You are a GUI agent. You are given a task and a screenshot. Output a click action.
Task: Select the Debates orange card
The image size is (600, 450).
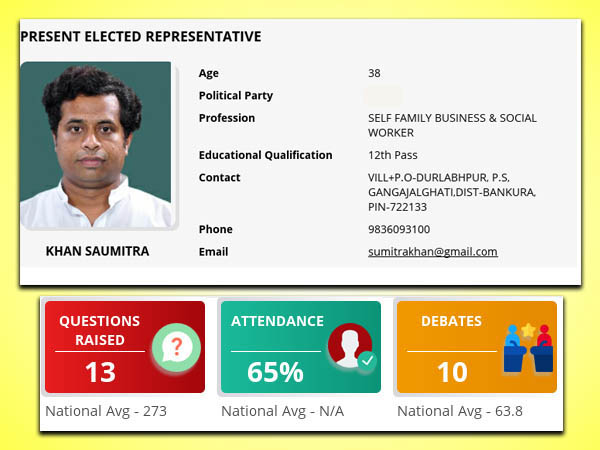pos(477,347)
